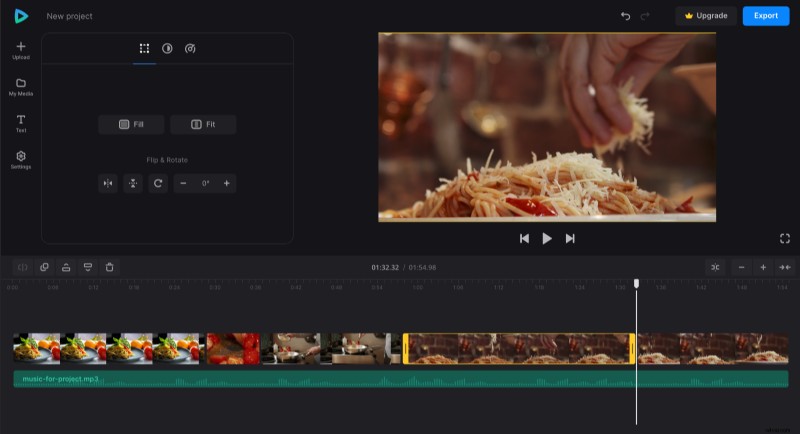Select the last spaghetti clip

pos(713,349)
